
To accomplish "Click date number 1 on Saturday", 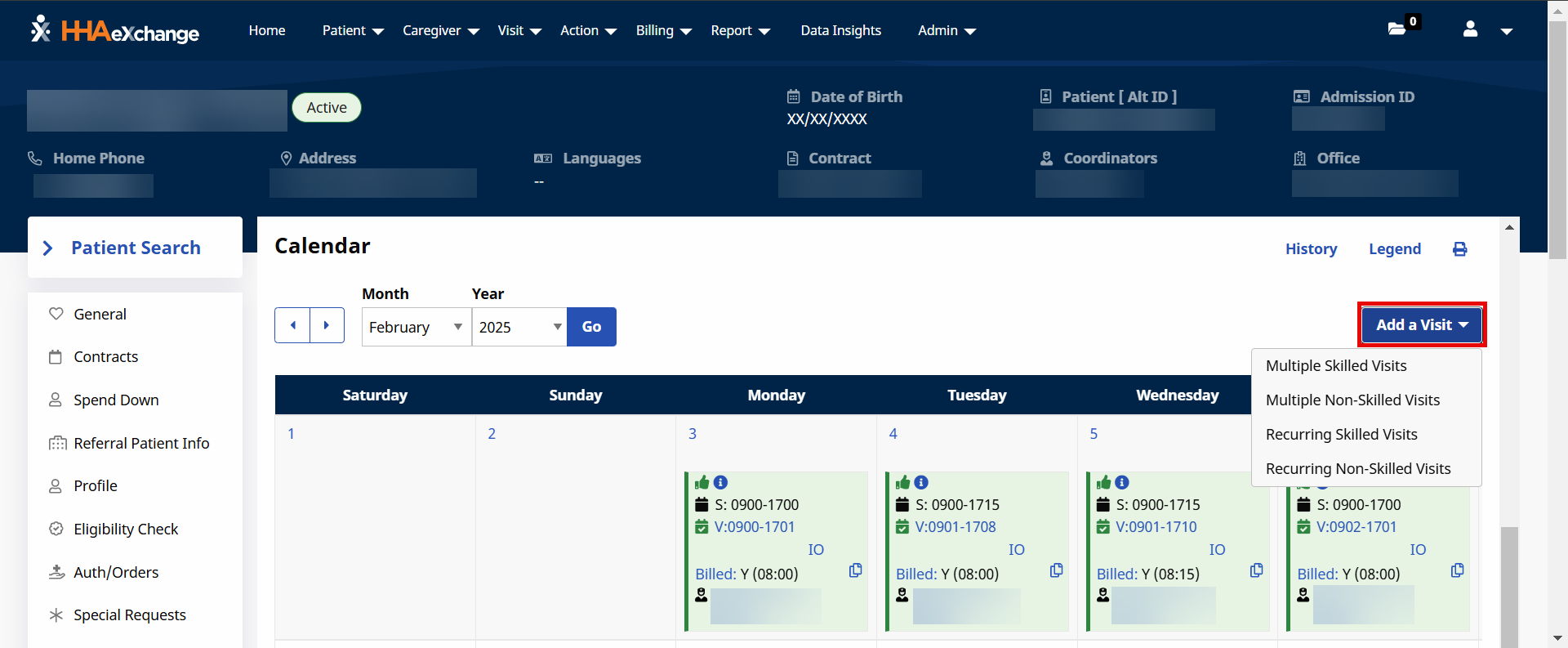I will click(291, 434).
